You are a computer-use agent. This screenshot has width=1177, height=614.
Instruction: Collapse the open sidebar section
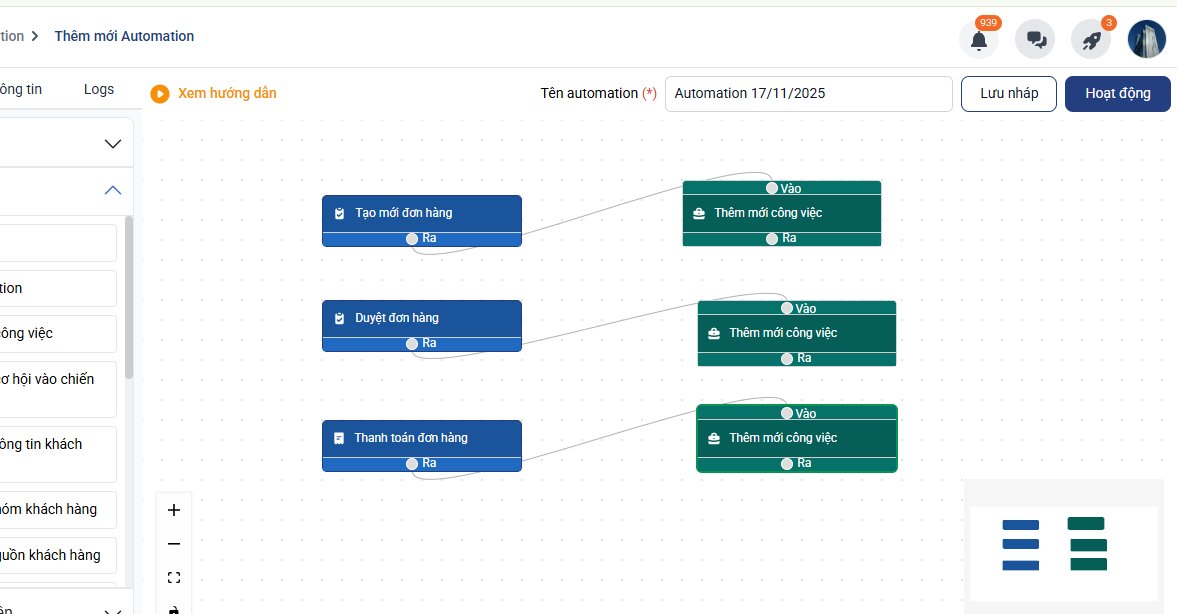pyautogui.click(x=113, y=190)
